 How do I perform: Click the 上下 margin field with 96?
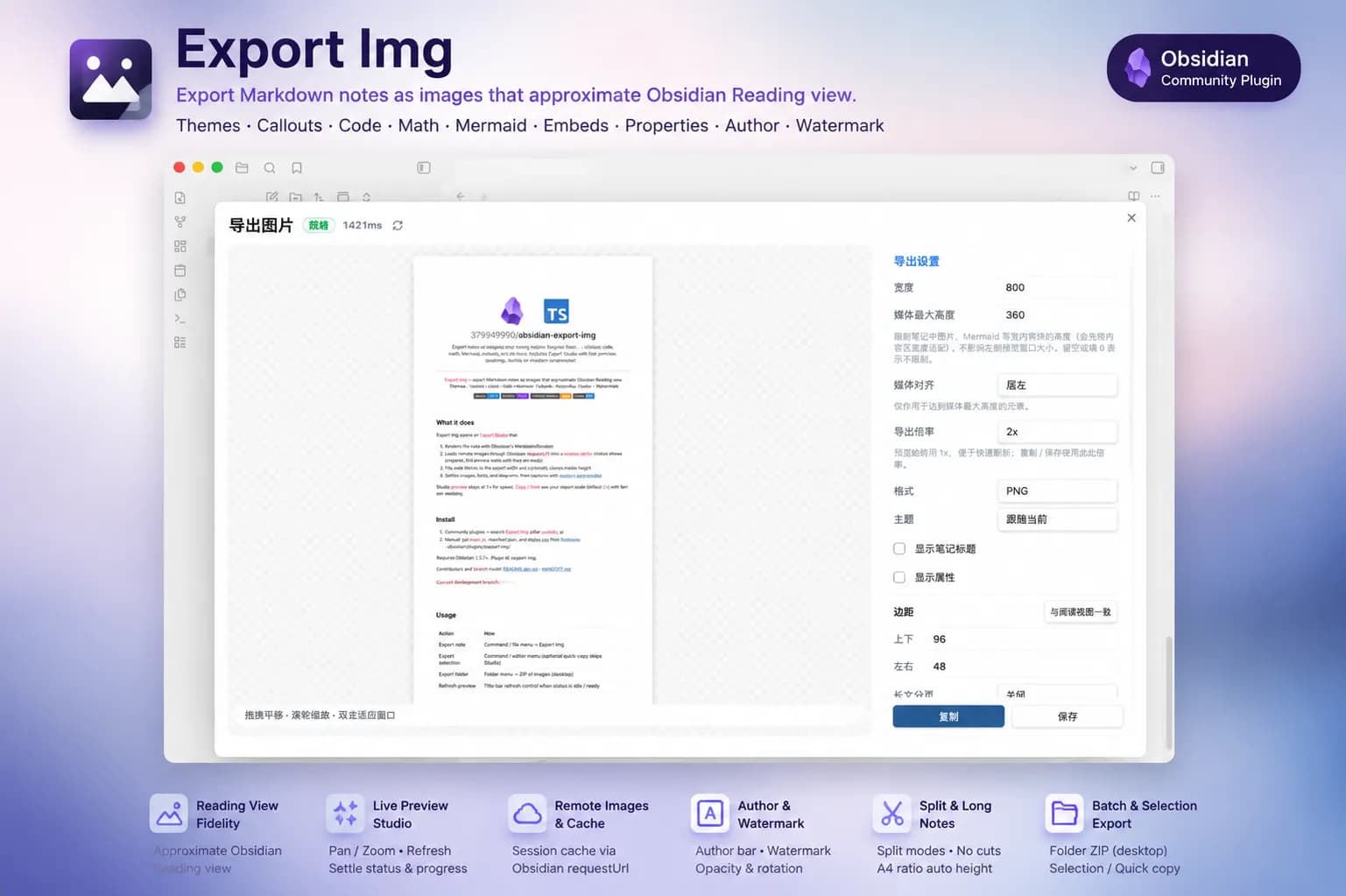coord(1022,639)
